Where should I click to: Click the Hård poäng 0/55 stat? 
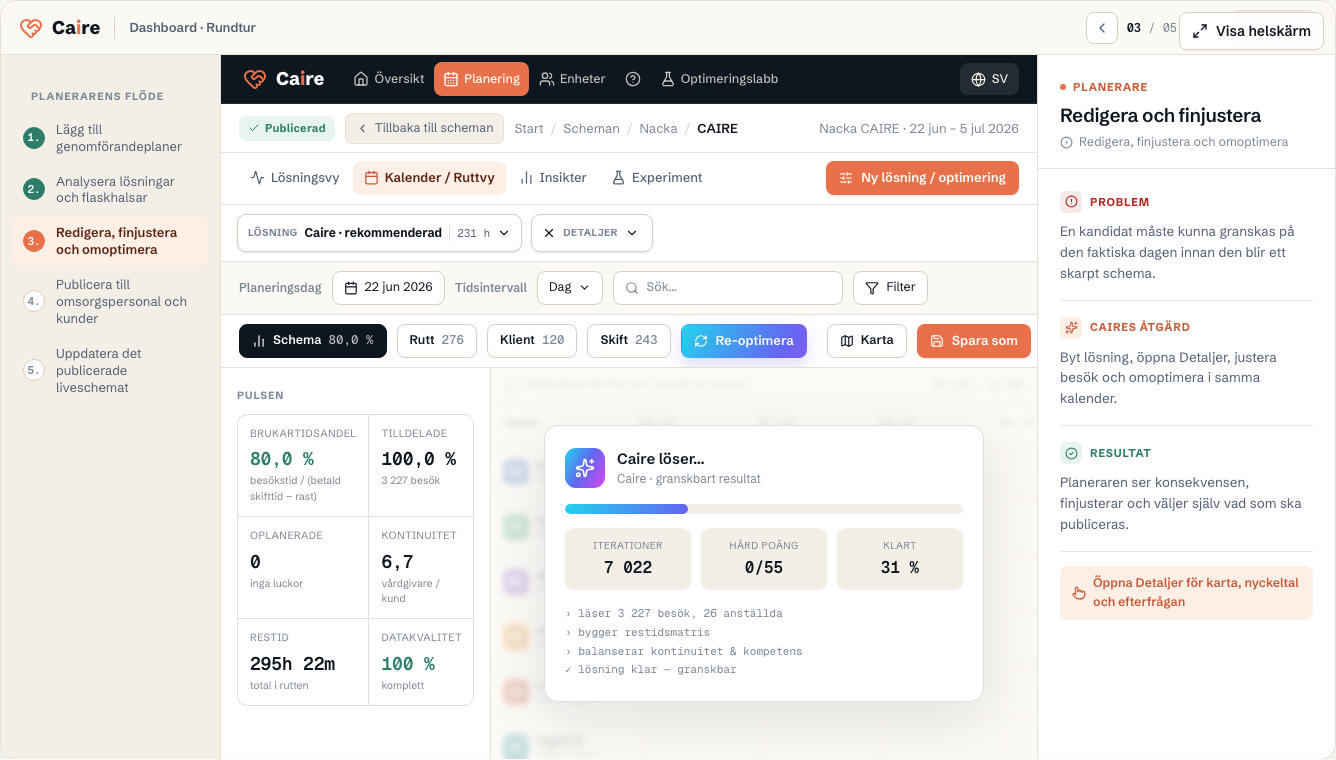764,559
